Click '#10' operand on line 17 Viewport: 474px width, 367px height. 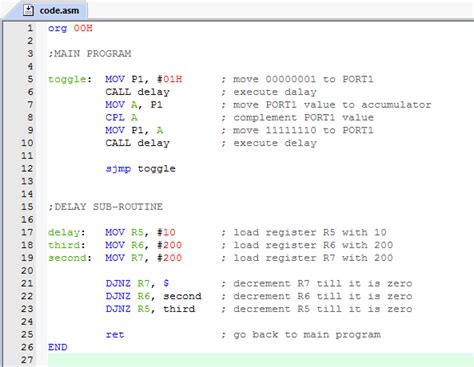[x=166, y=232]
